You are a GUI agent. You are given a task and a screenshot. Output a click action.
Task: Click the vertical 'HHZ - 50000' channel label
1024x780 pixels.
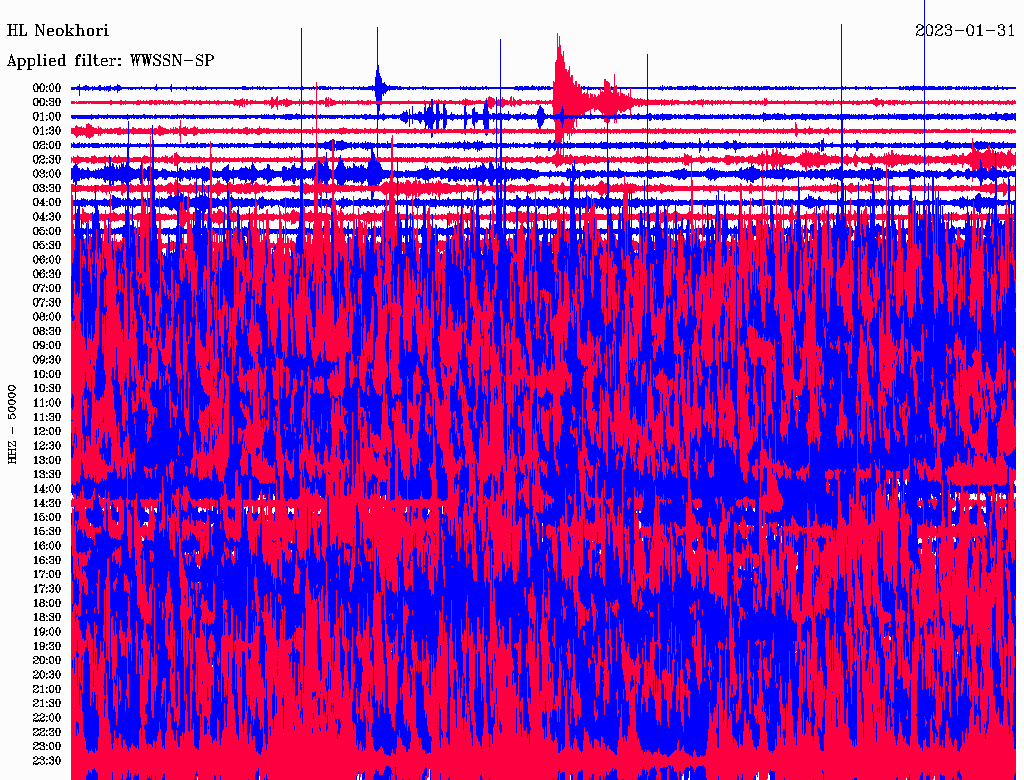pyautogui.click(x=12, y=424)
